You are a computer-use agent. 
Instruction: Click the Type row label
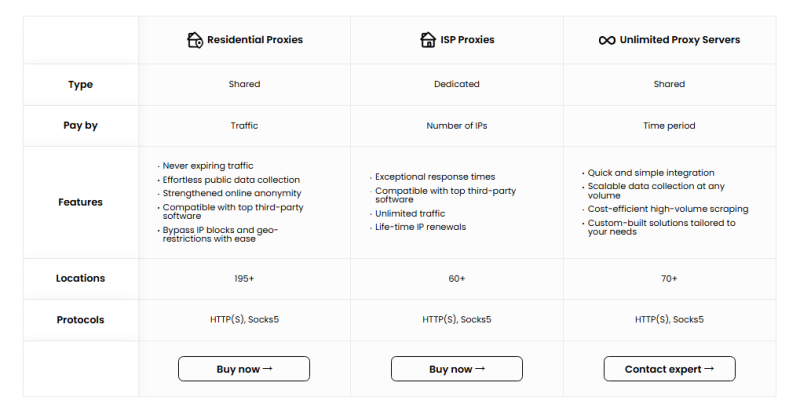[x=80, y=85]
